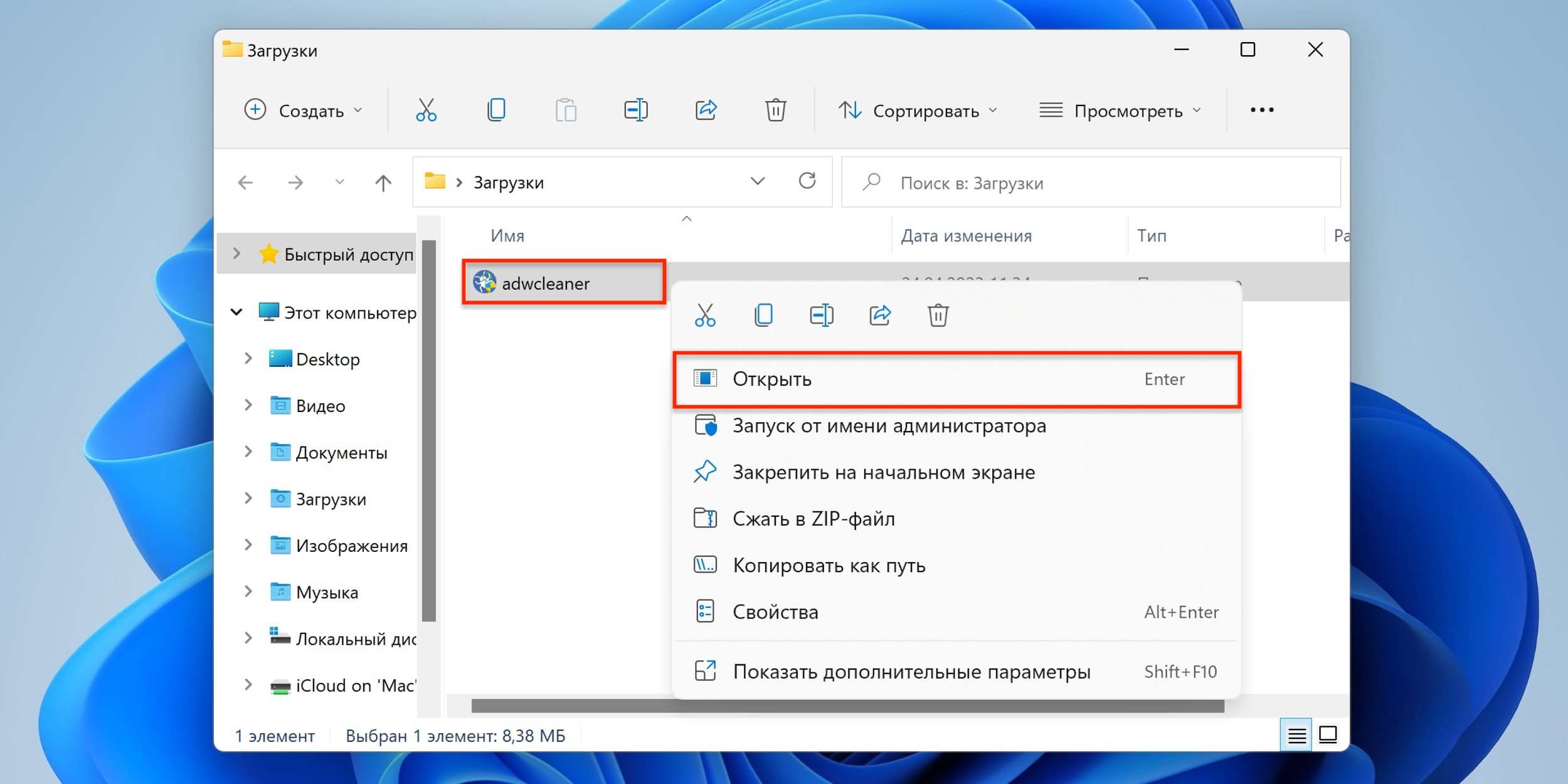Image resolution: width=1568 pixels, height=784 pixels.
Task: Click the Paste icon in the toolbar
Action: tap(566, 110)
